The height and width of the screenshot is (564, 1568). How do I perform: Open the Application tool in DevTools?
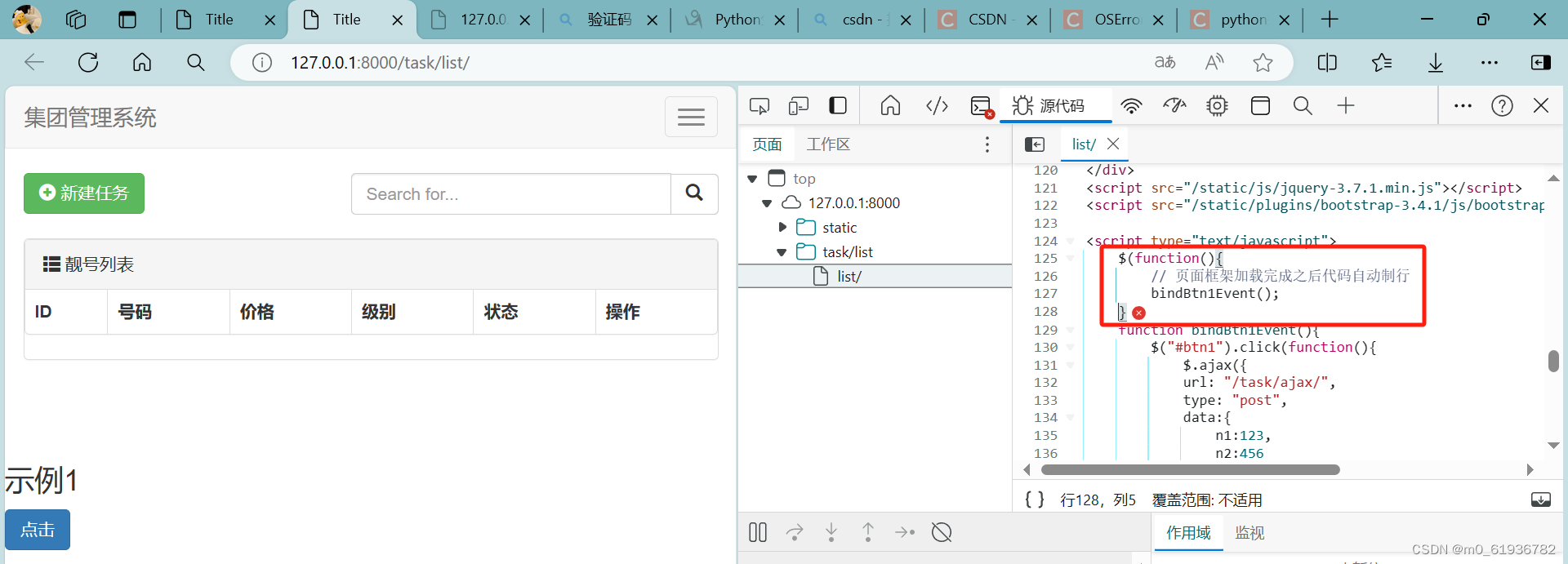1260,105
